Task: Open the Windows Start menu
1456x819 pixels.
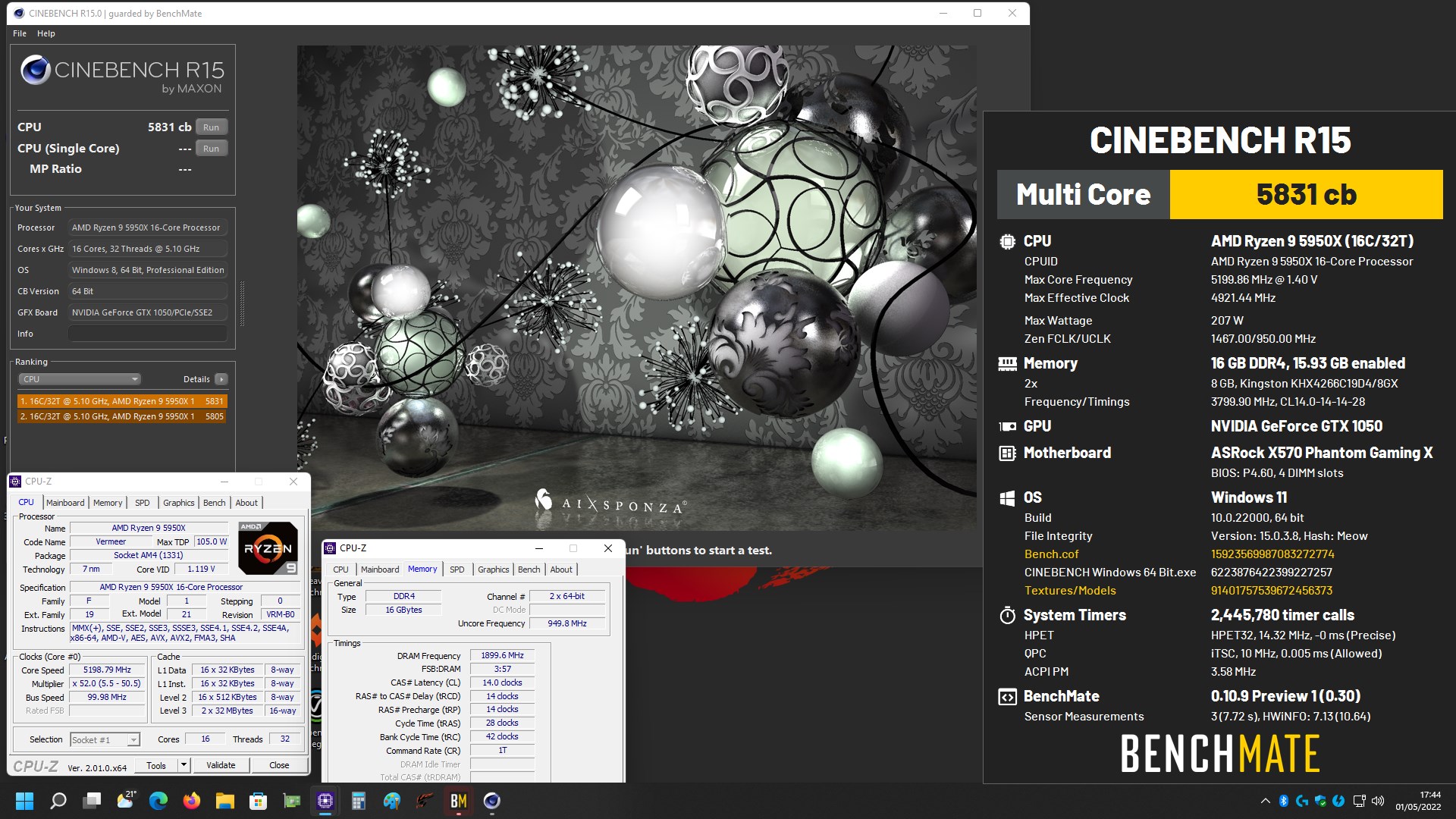Action: point(24,801)
